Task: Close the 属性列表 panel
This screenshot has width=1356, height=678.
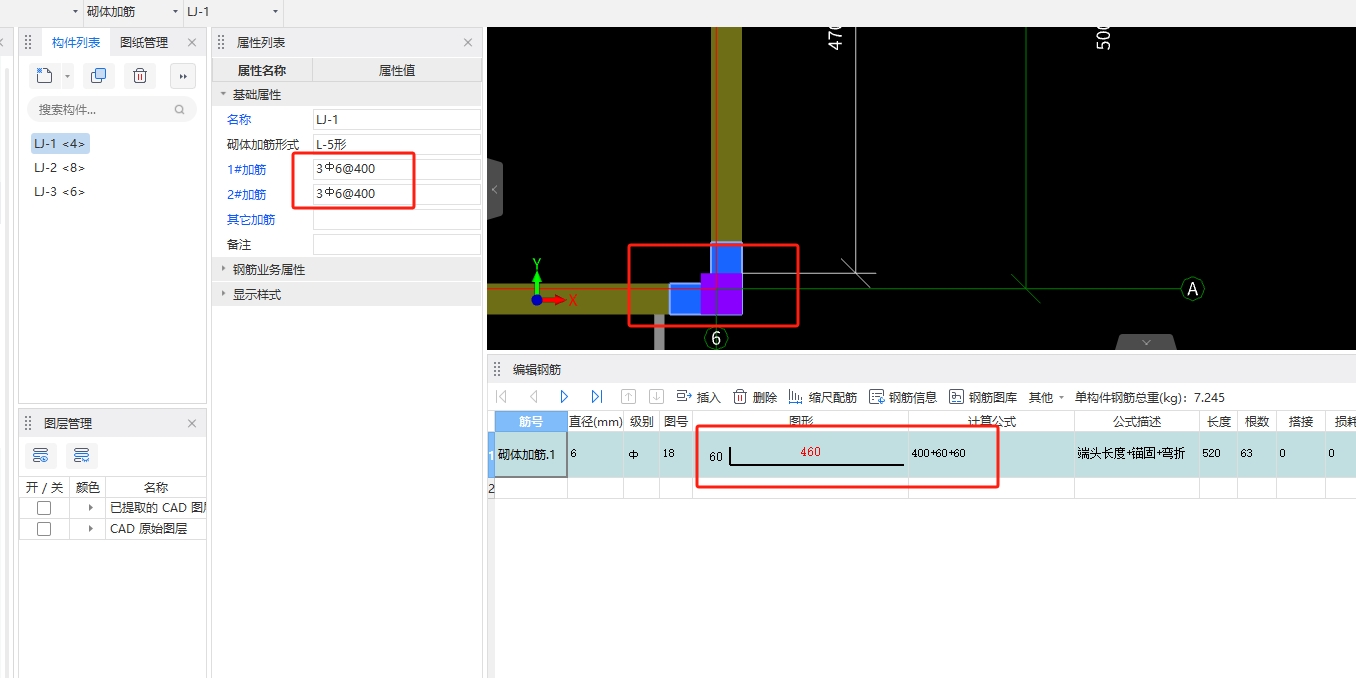Action: click(x=468, y=42)
